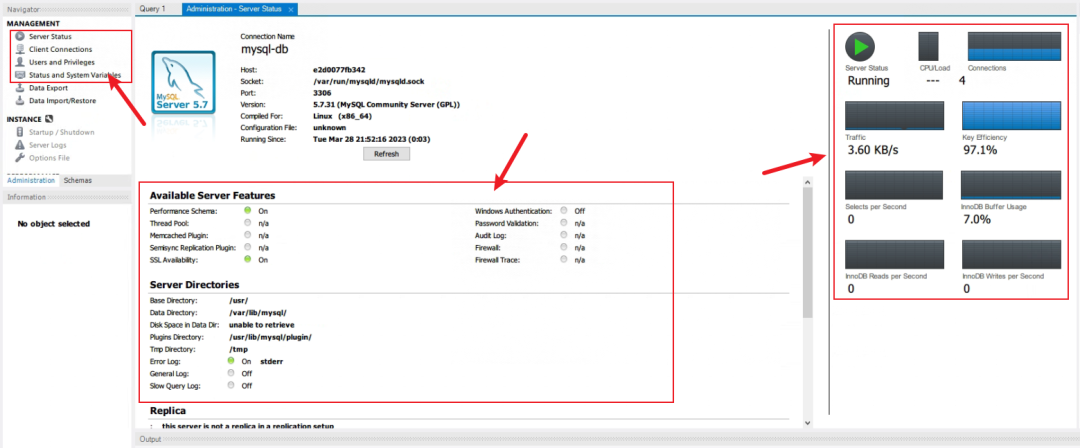Click the green Running server play icon
Viewport: 1080px width, 448px height.
click(860, 46)
